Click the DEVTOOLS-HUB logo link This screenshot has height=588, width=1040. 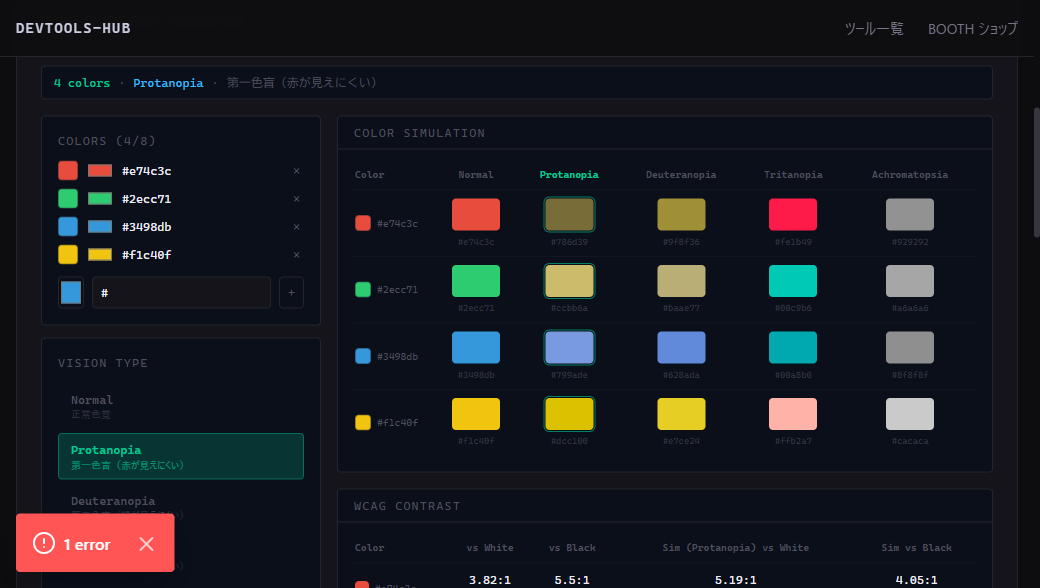(73, 28)
